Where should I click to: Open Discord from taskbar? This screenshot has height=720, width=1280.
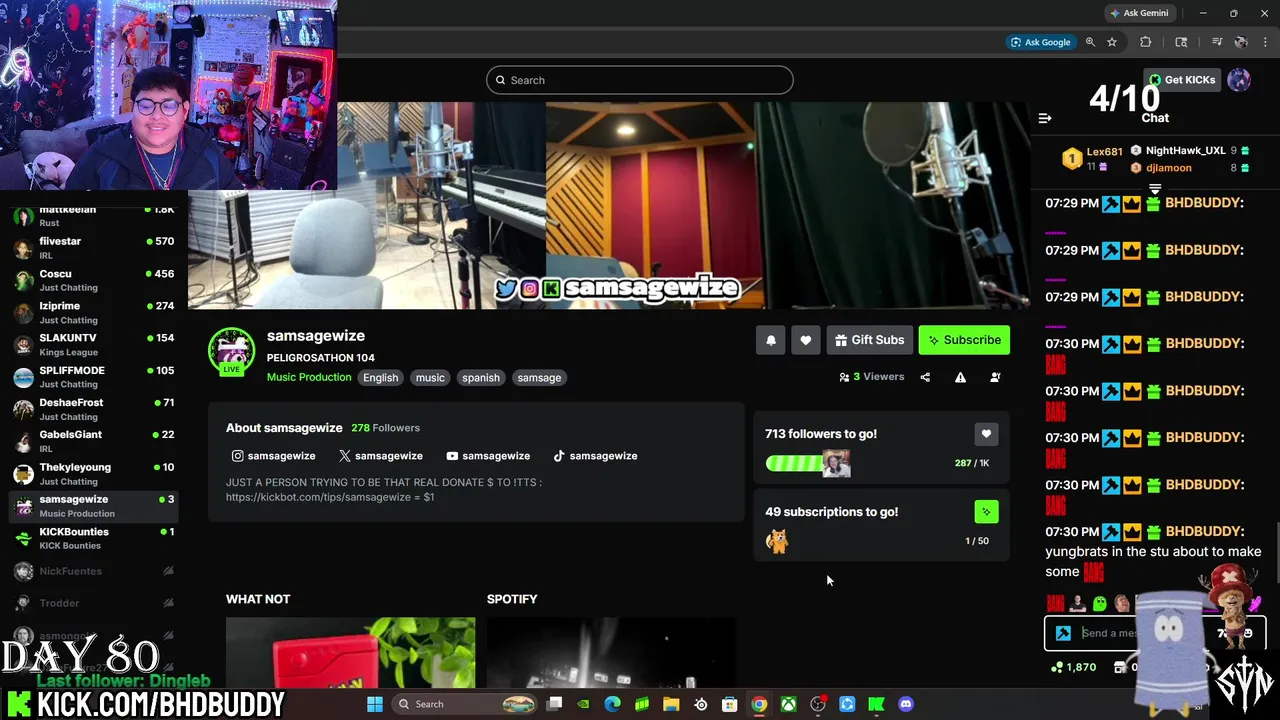[906, 704]
